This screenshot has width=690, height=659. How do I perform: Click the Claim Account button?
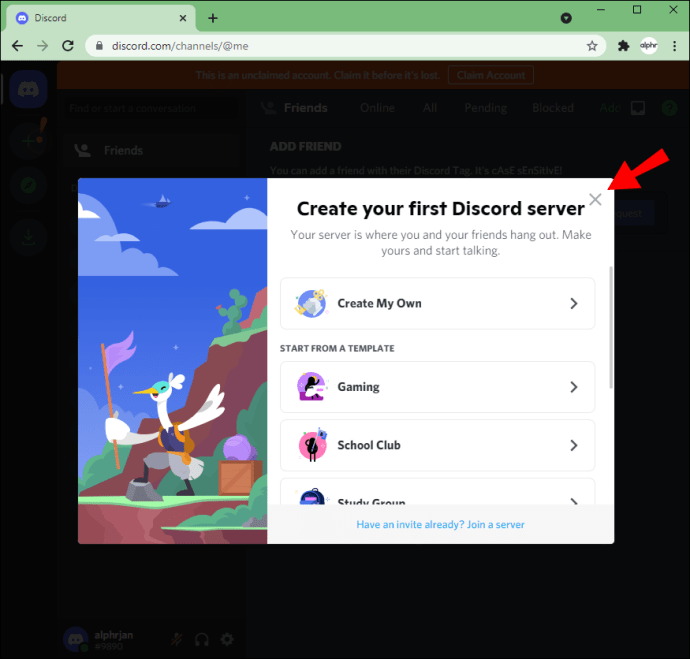491,75
